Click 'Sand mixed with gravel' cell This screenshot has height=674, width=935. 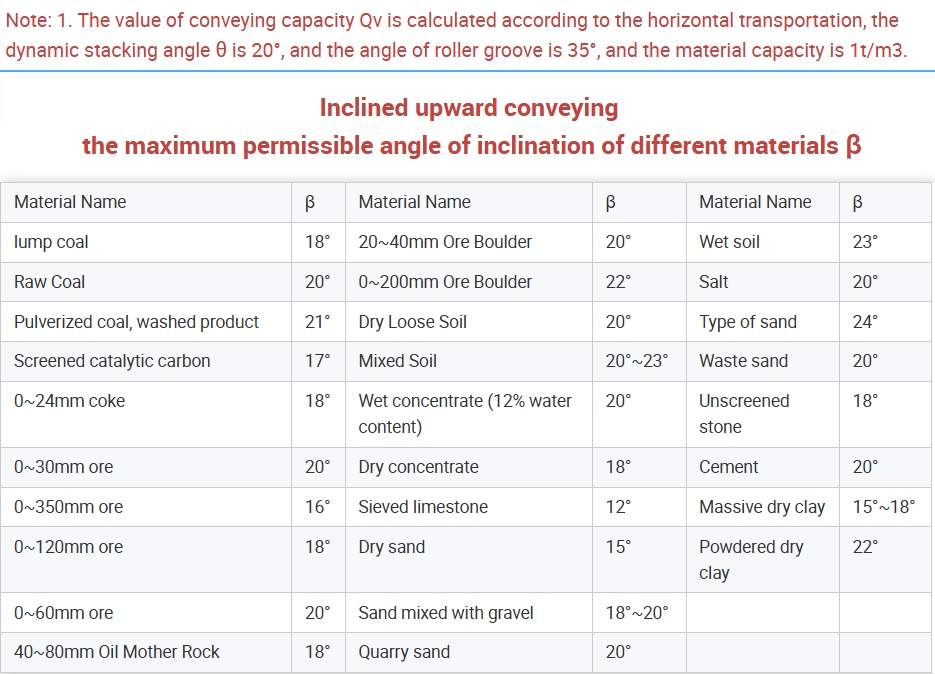[x=446, y=613]
